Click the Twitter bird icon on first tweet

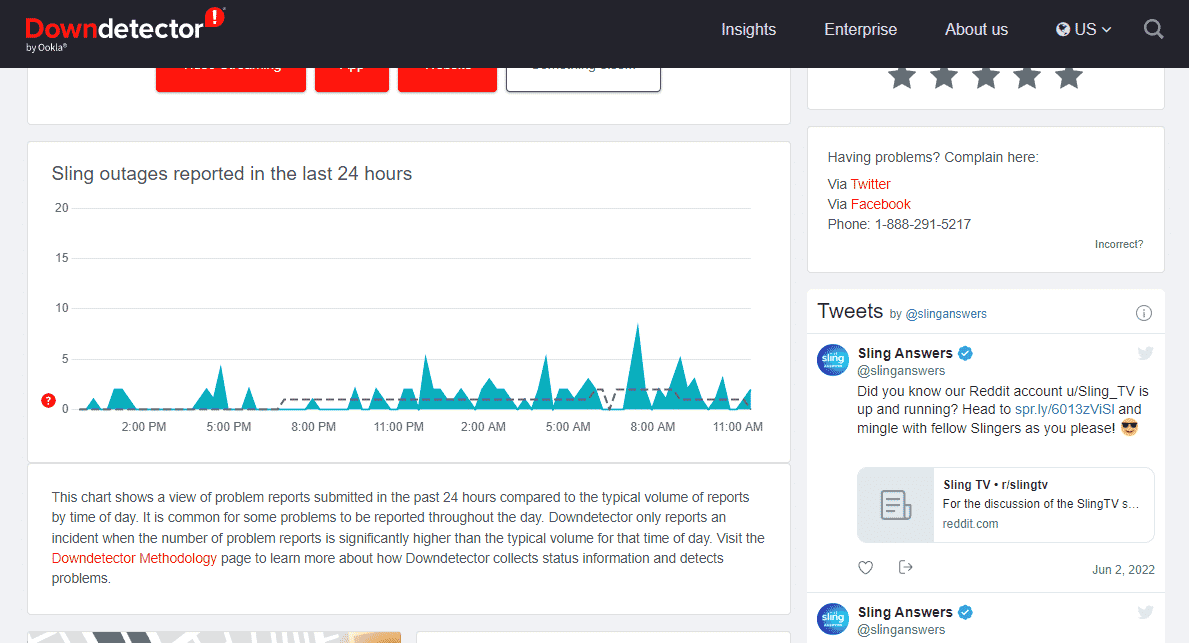click(1145, 353)
